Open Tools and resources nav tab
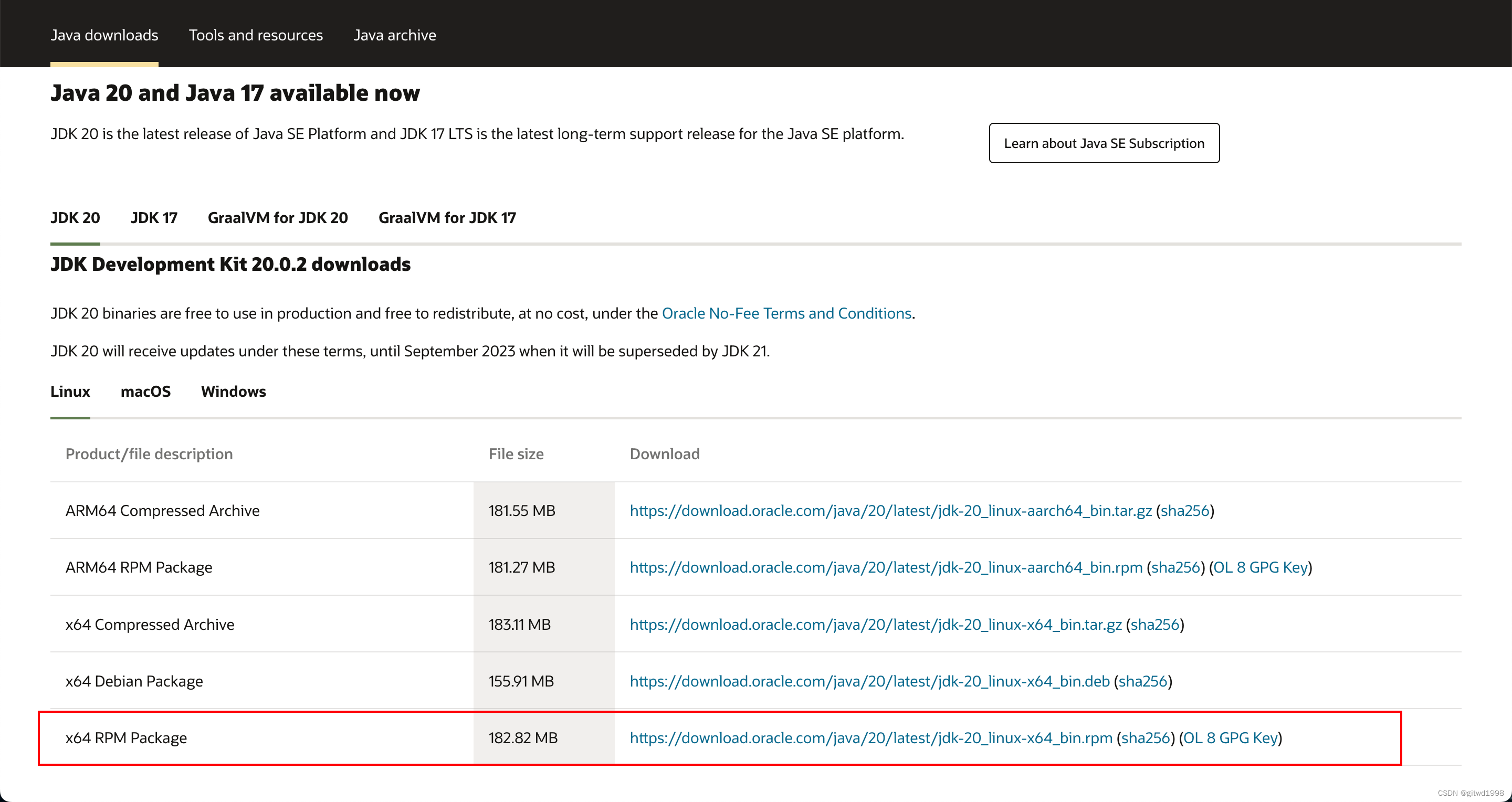 tap(256, 35)
